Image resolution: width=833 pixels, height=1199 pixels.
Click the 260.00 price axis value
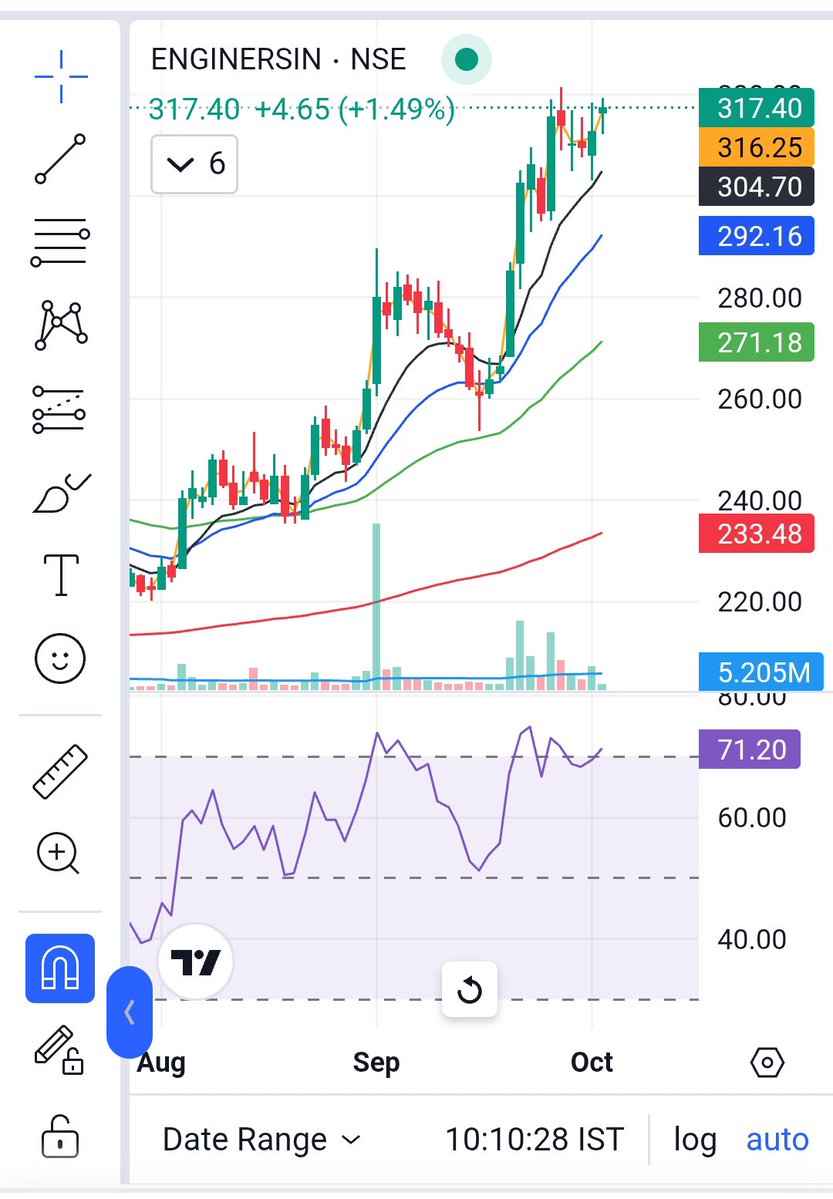point(760,398)
